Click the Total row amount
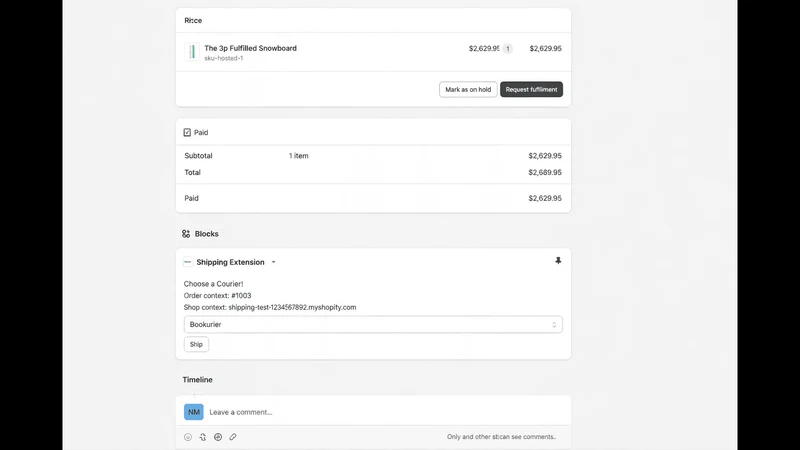Screen dimensions: 800x450 545,172
